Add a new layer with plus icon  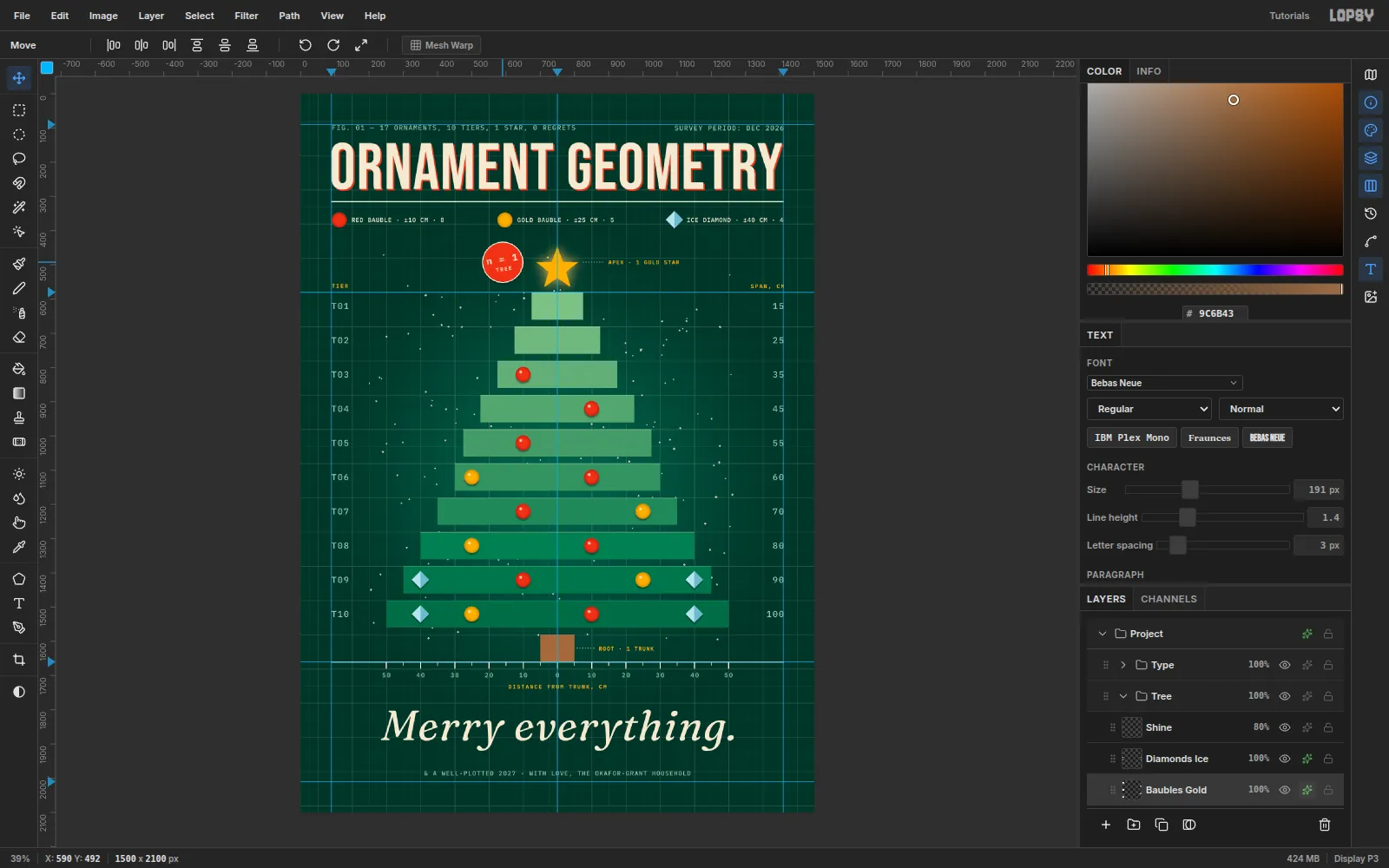pos(1106,825)
